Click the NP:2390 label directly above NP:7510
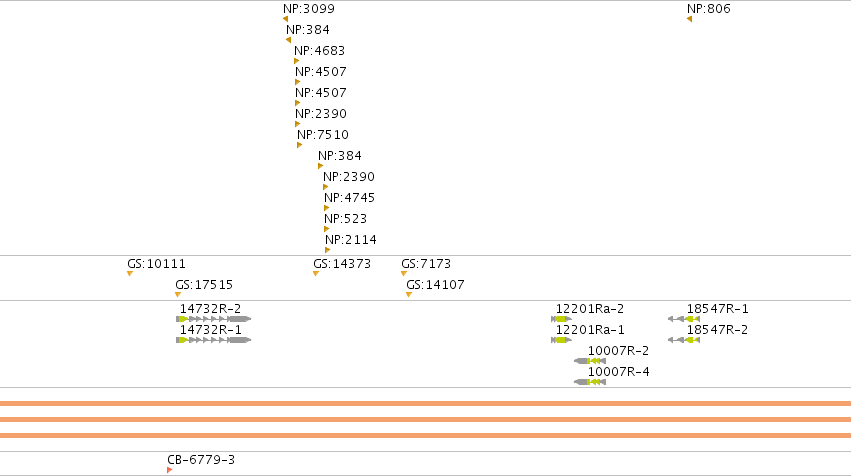Image resolution: width=851 pixels, height=476 pixels. pyautogui.click(x=321, y=114)
